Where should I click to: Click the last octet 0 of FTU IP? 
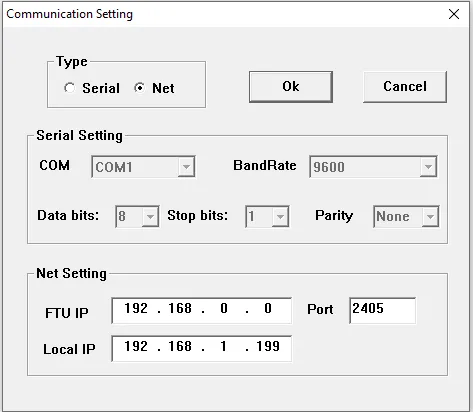coord(268,308)
